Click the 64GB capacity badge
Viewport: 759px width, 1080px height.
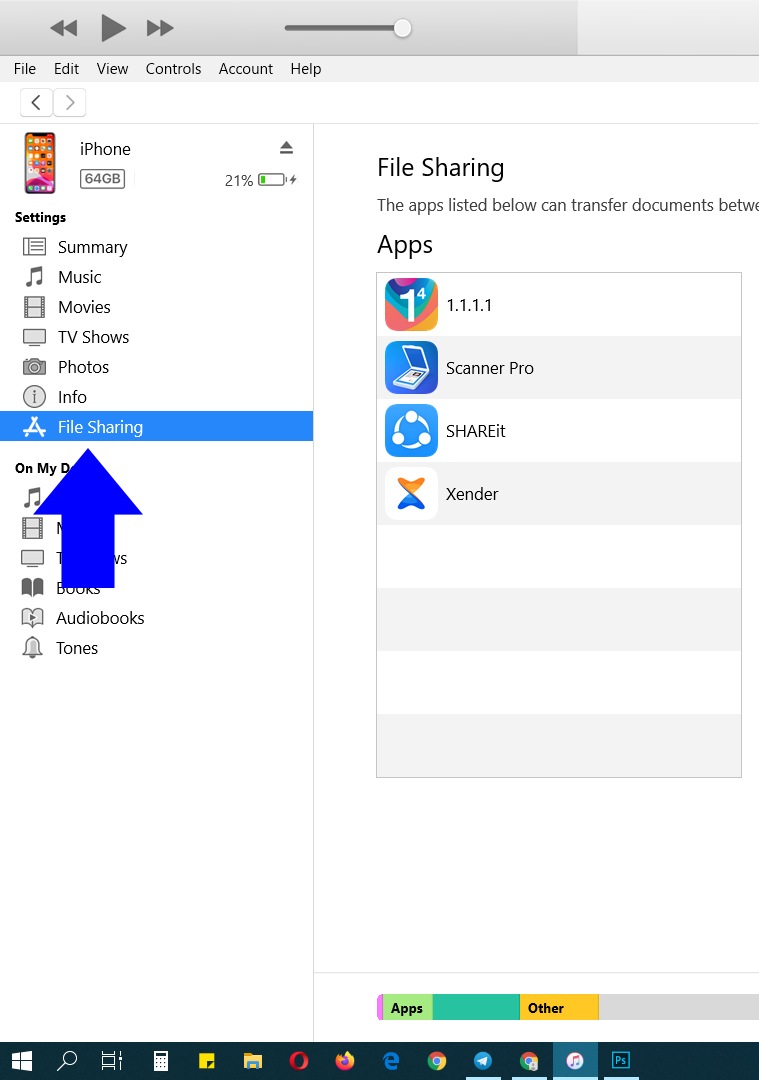coord(103,178)
